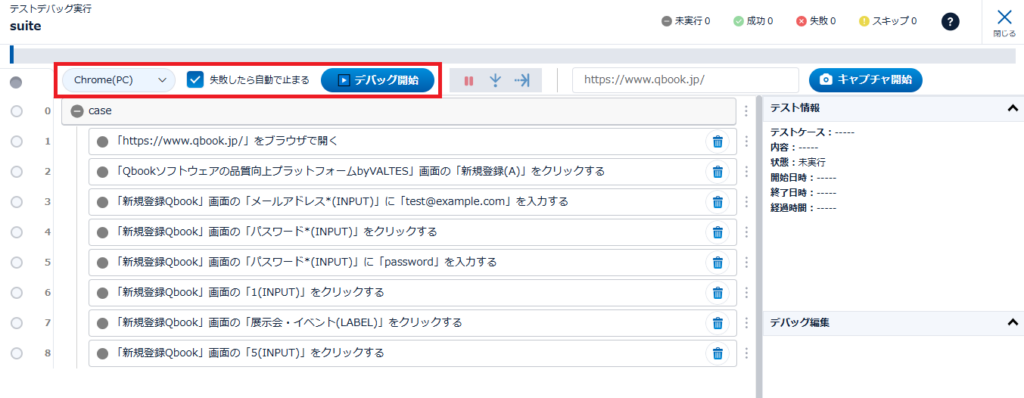Collapse the デバッグ編集 panel
1024x398 pixels.
[x=1012, y=322]
